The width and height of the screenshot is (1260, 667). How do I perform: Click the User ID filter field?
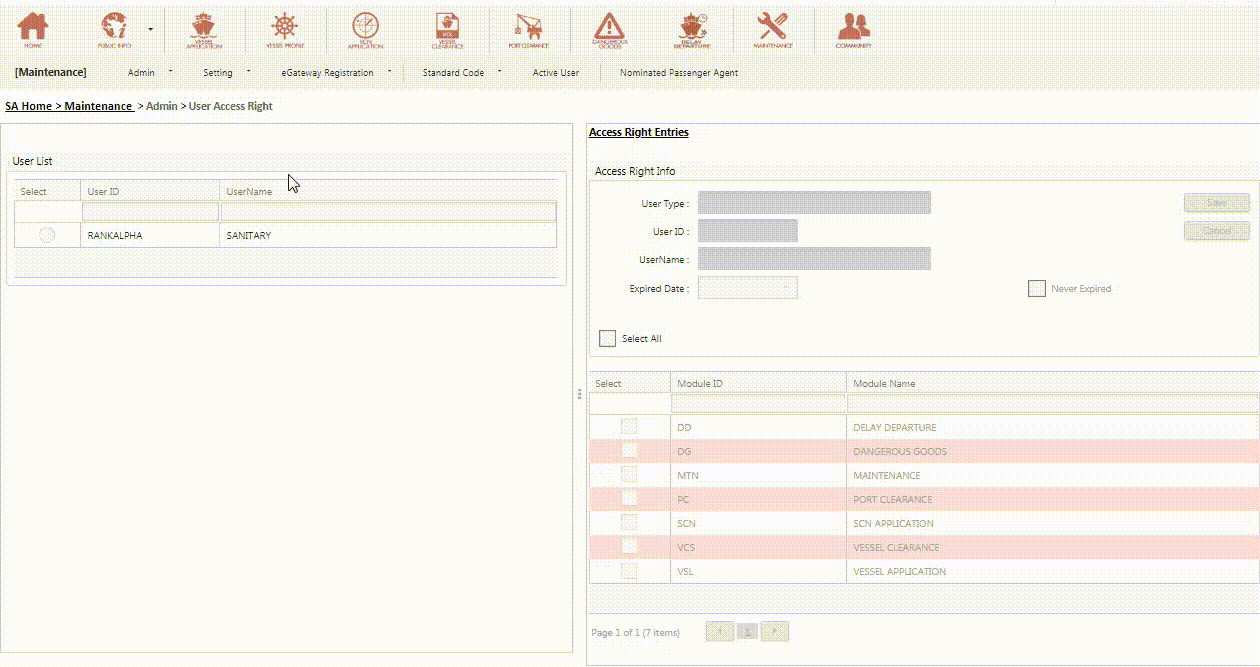pos(150,212)
